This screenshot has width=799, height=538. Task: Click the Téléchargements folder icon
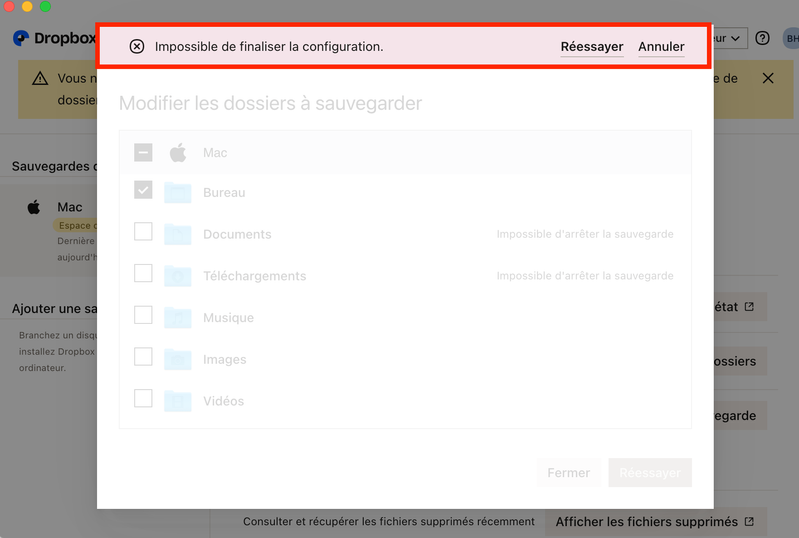point(178,276)
